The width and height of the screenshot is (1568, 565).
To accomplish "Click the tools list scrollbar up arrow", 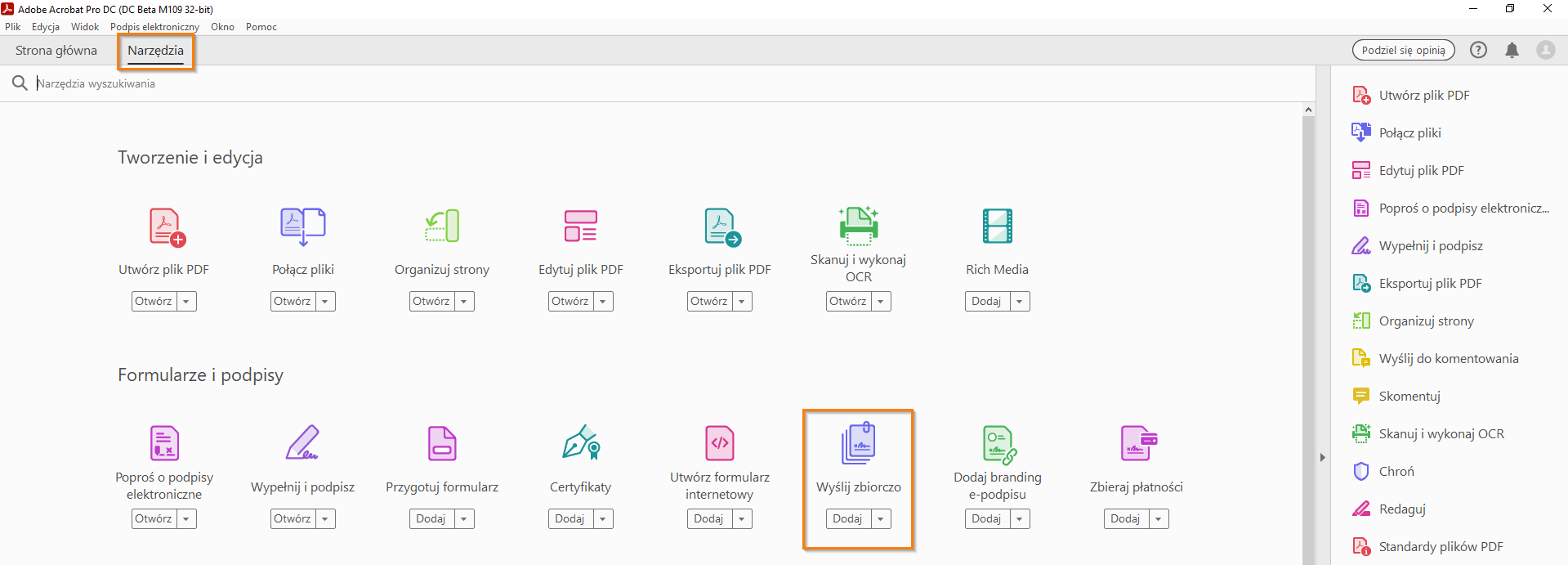I will coord(1309,110).
